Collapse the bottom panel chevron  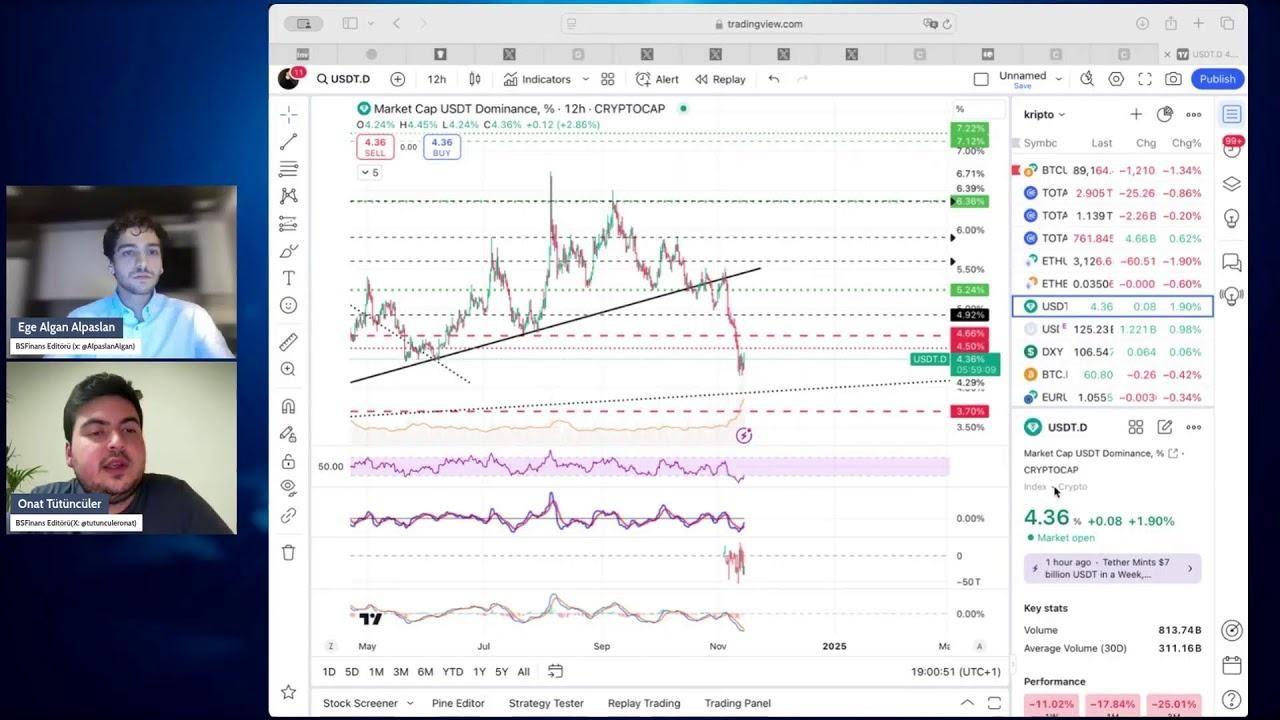(x=966, y=703)
